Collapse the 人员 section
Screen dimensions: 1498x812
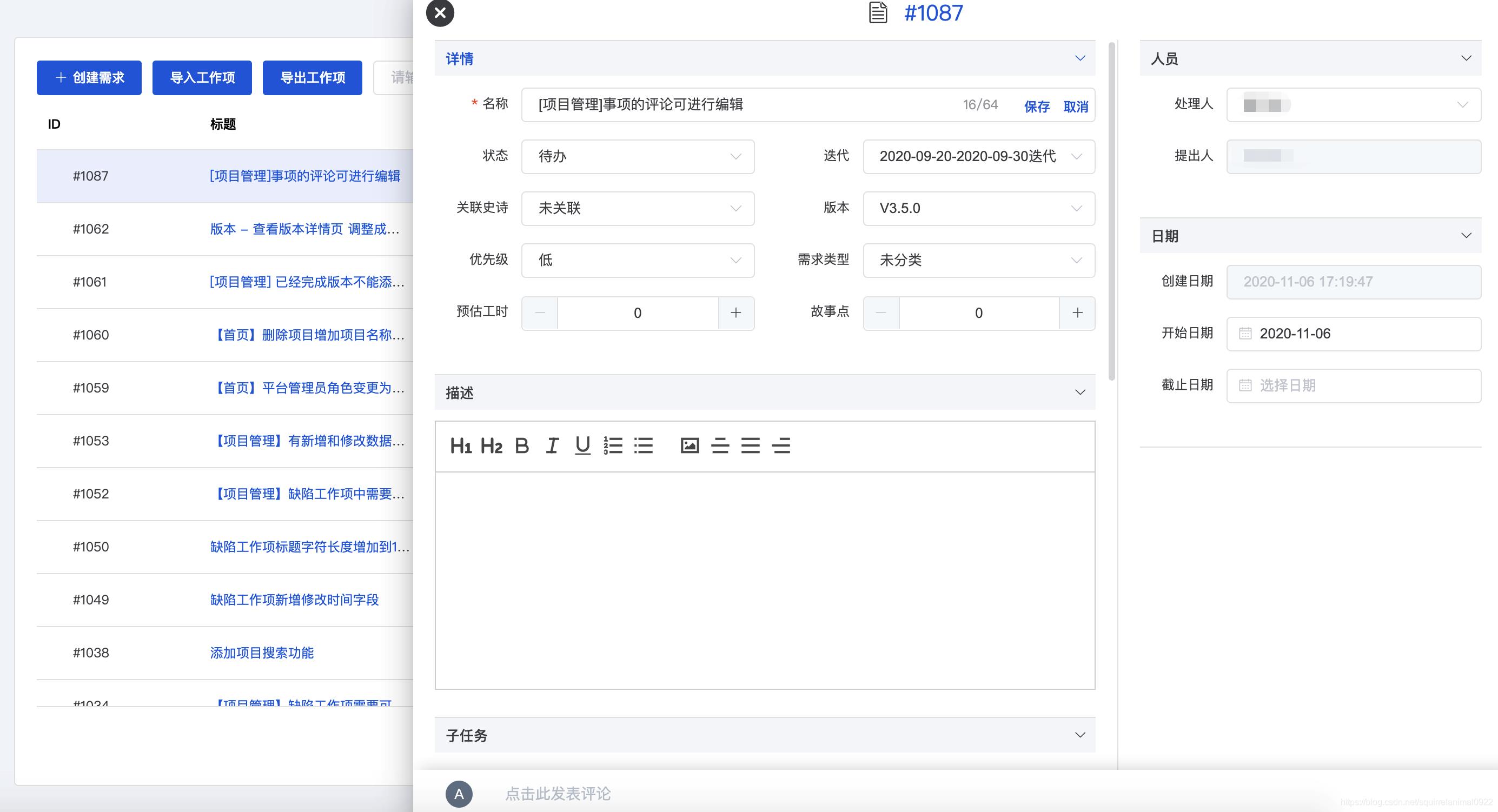click(x=1466, y=58)
